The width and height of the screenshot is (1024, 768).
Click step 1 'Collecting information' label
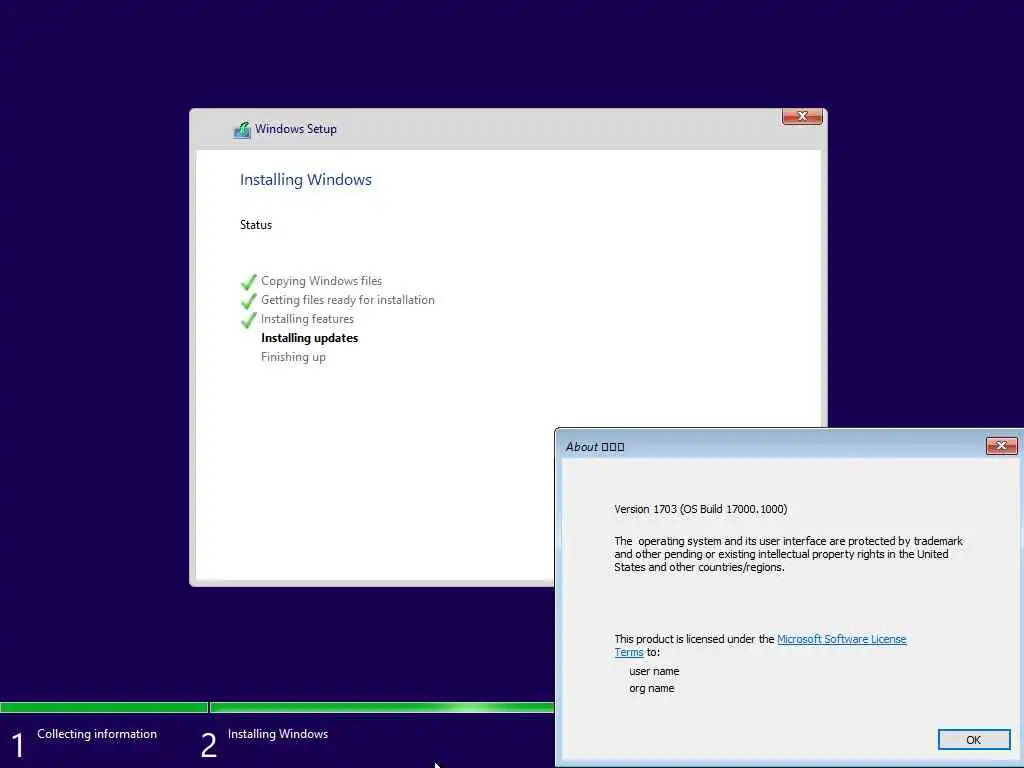click(97, 733)
